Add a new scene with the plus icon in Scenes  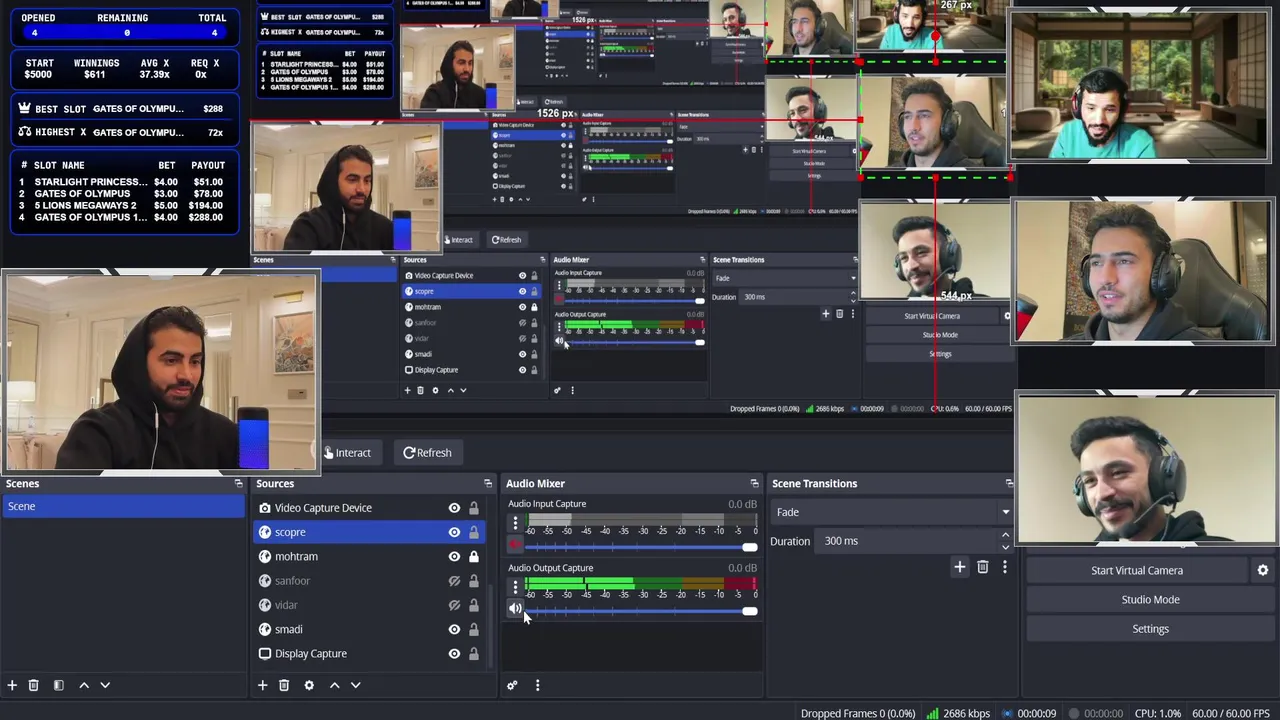(12, 685)
